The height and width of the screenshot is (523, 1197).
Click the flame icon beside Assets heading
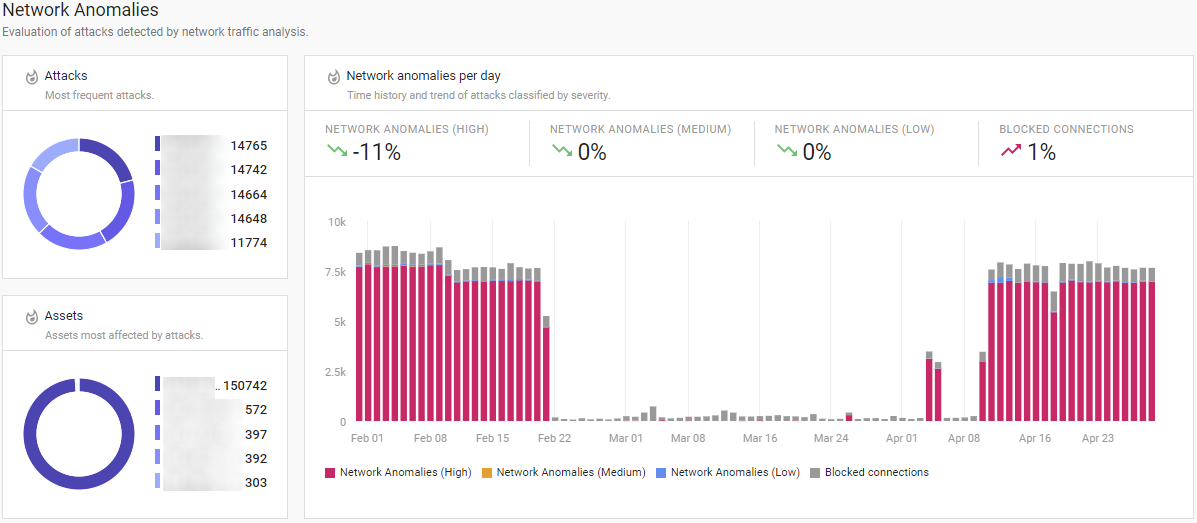[x=32, y=317]
